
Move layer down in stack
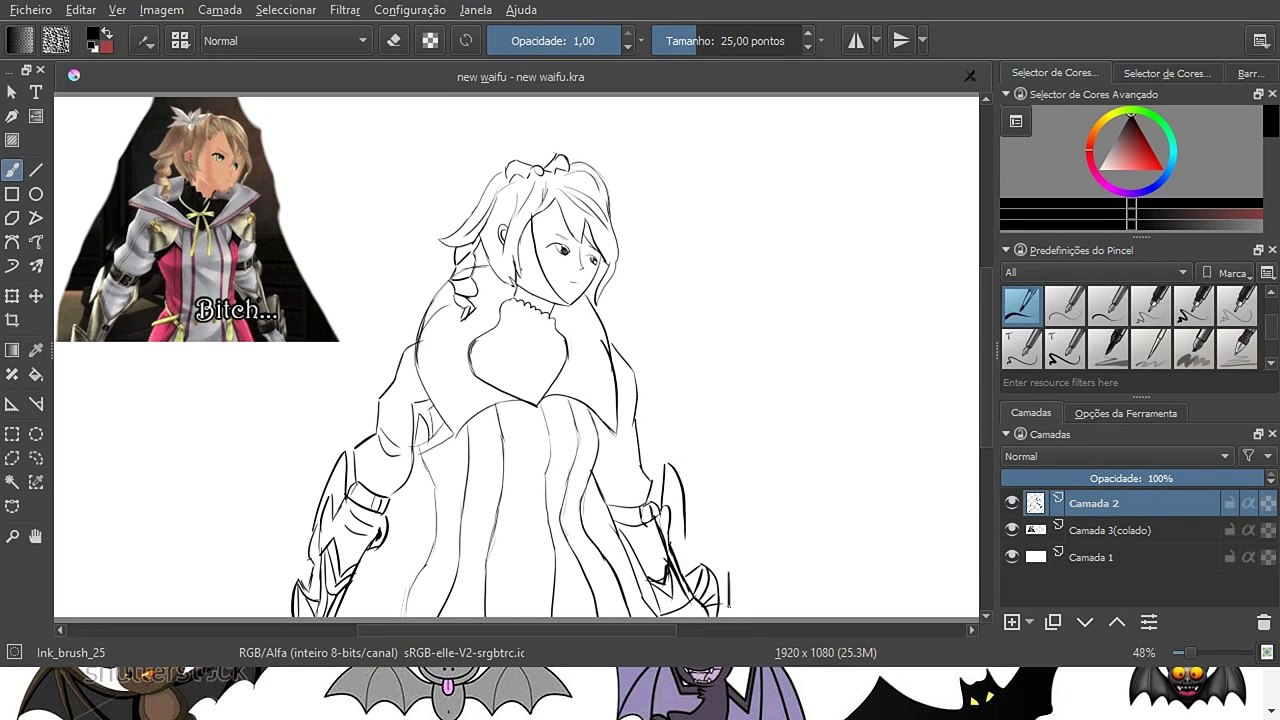(1085, 622)
